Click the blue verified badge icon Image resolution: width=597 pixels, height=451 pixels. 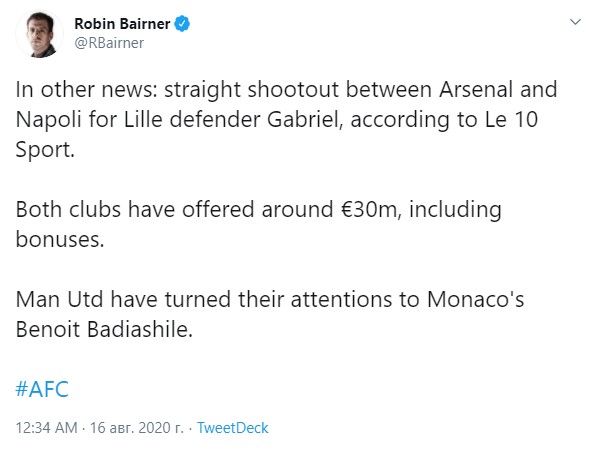coord(182,24)
